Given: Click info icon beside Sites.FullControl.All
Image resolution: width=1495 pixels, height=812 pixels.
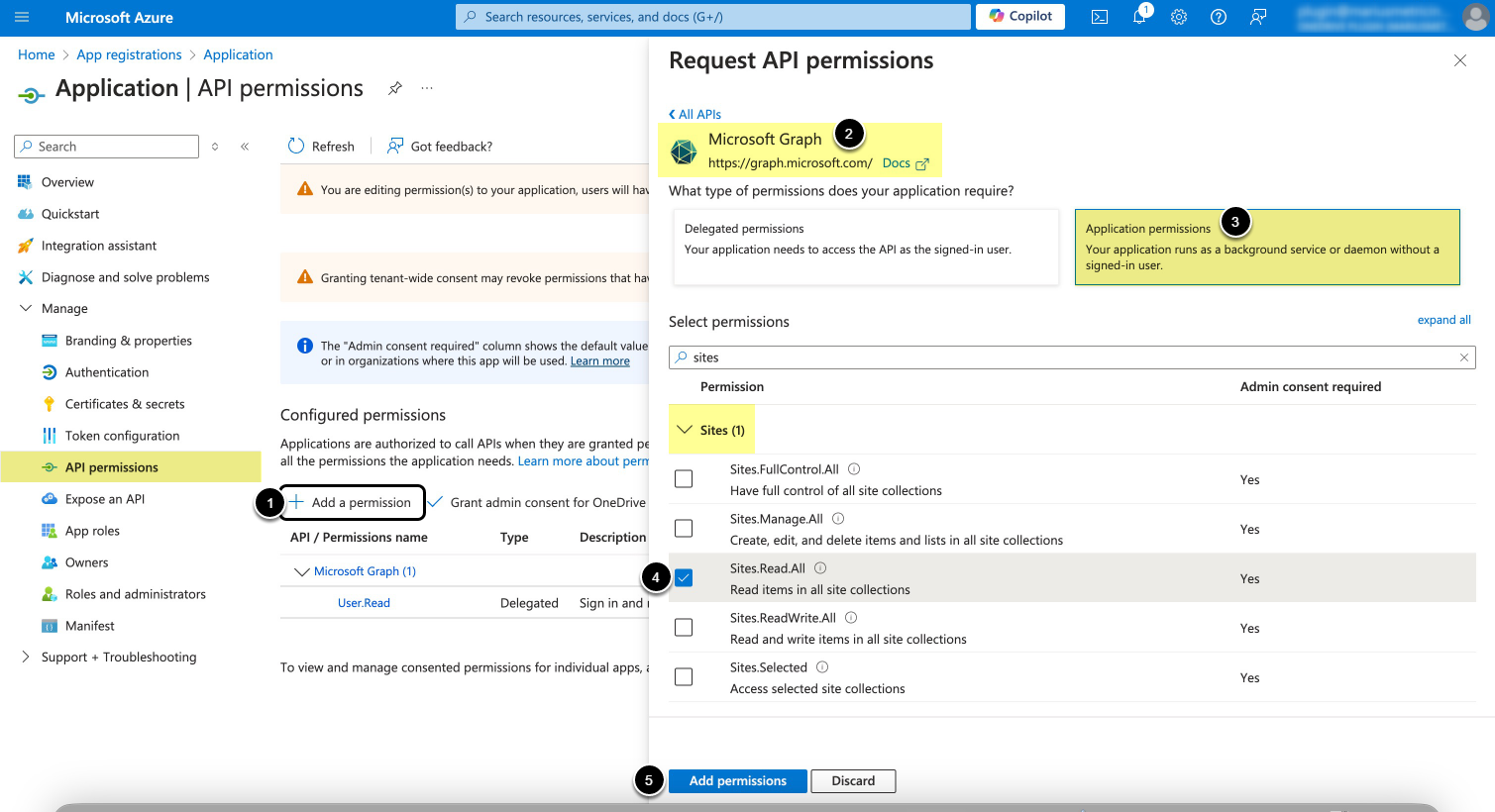Looking at the screenshot, I should pyautogui.click(x=854, y=469).
